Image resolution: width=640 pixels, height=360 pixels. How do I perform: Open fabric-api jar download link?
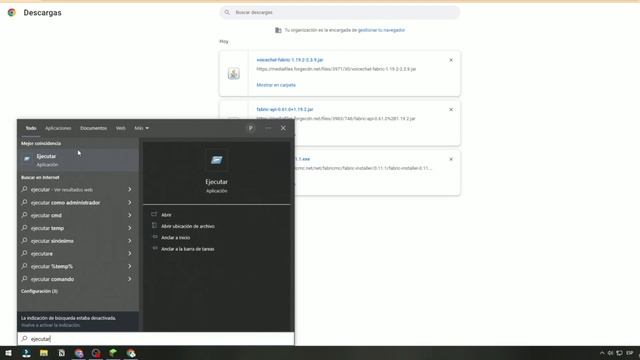pyautogui.click(x=284, y=109)
